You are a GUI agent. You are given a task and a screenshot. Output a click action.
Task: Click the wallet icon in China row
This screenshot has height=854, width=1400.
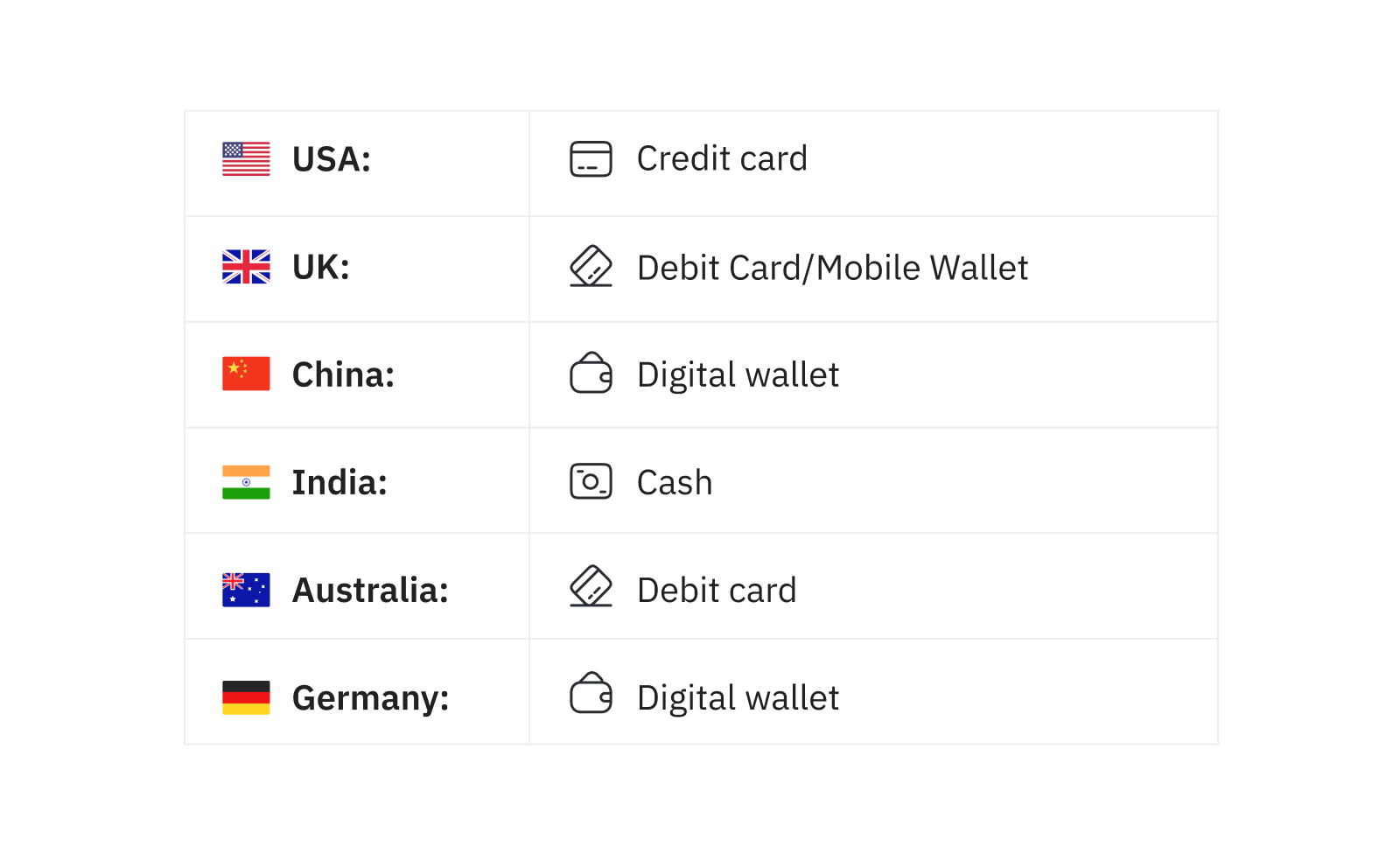pos(591,374)
